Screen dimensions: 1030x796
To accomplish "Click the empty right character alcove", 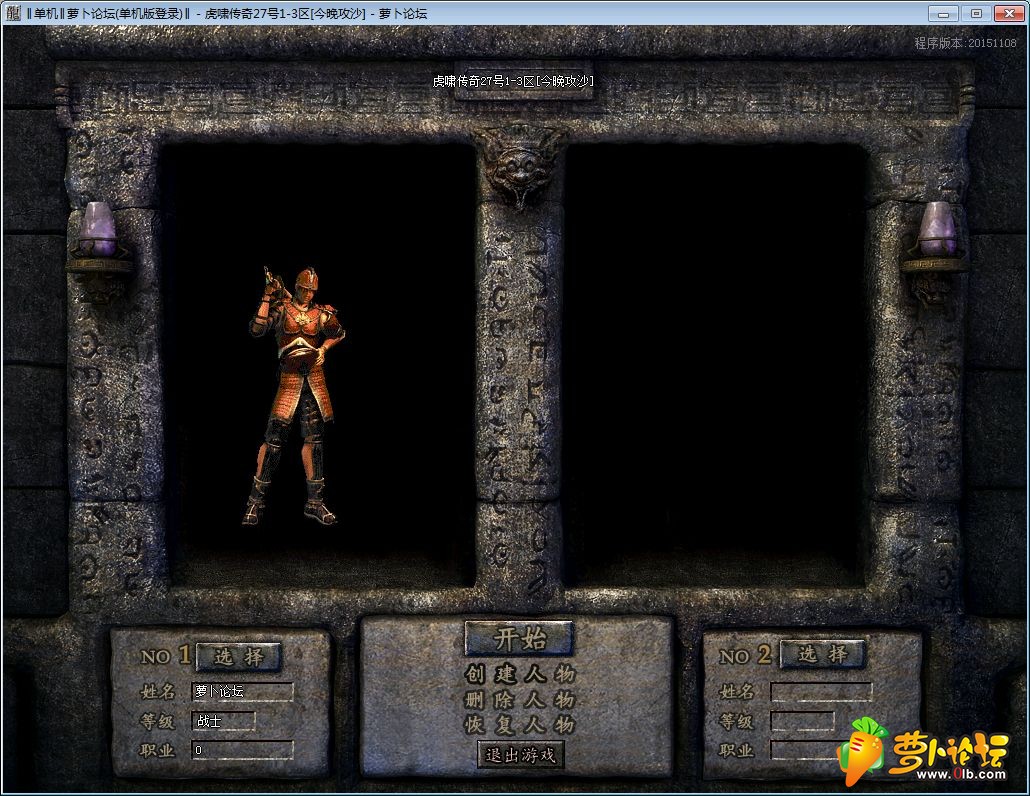I will coord(715,365).
